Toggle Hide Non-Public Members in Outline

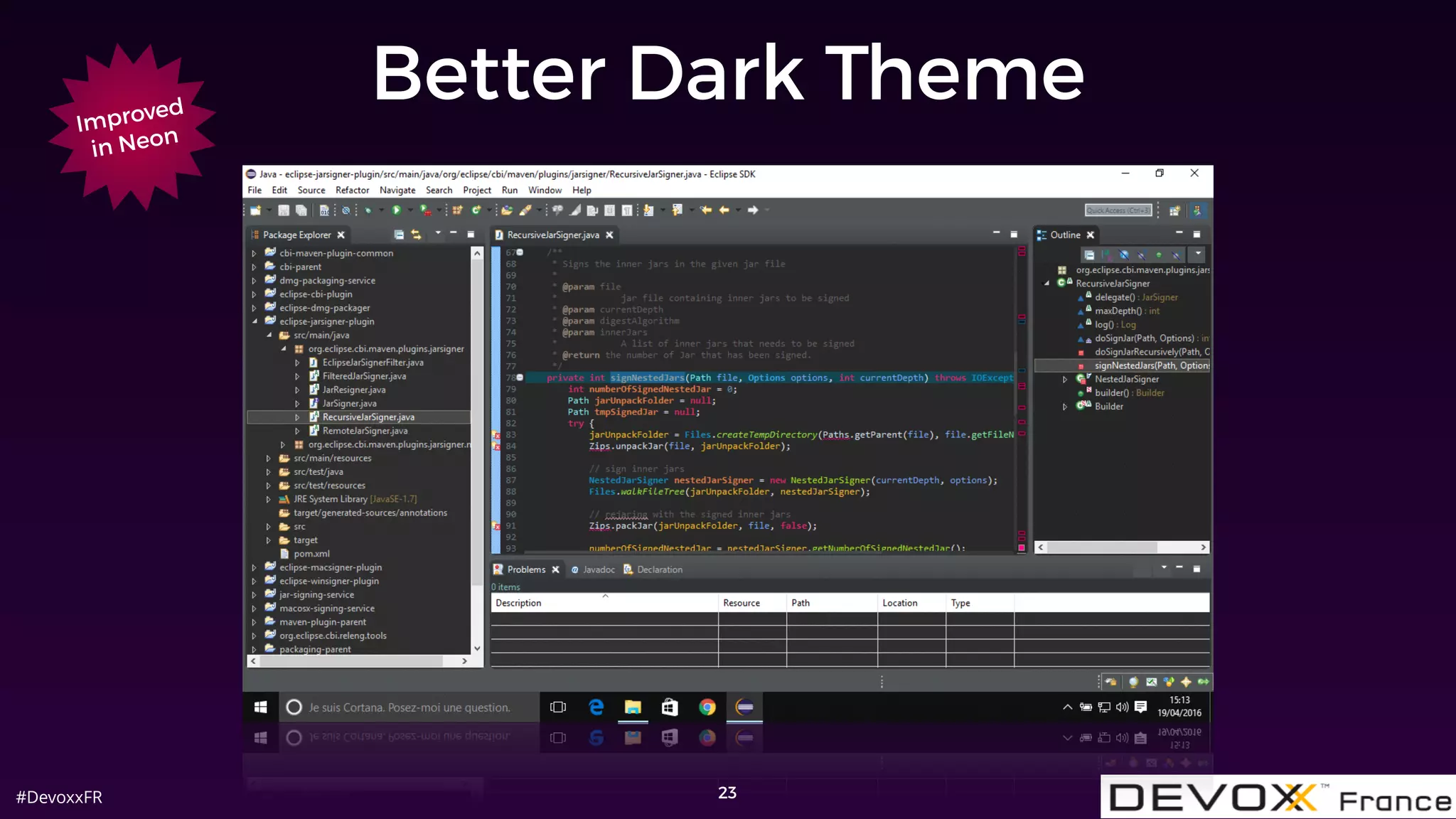click(1159, 255)
